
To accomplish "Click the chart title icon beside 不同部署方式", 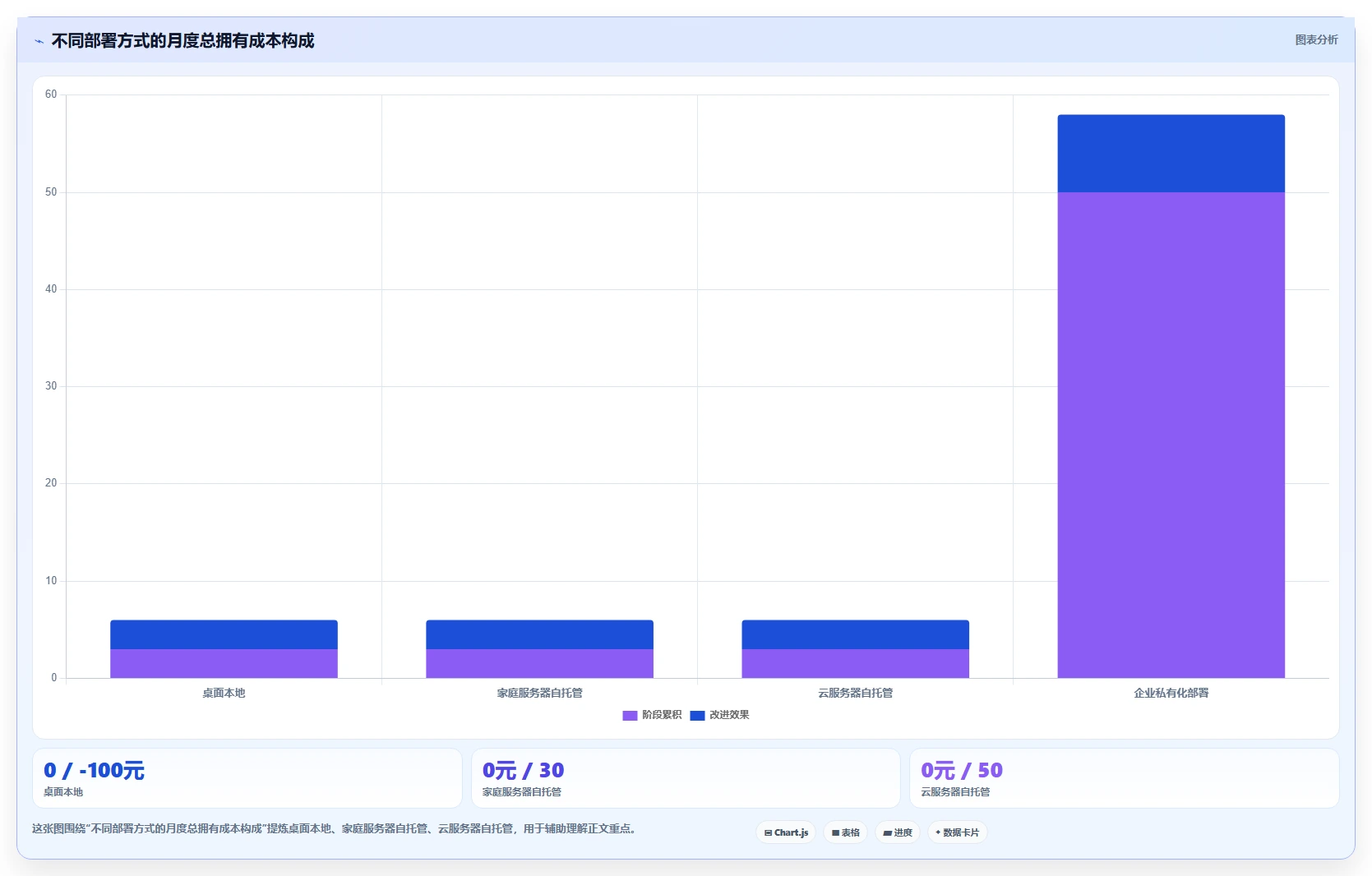I will point(39,41).
